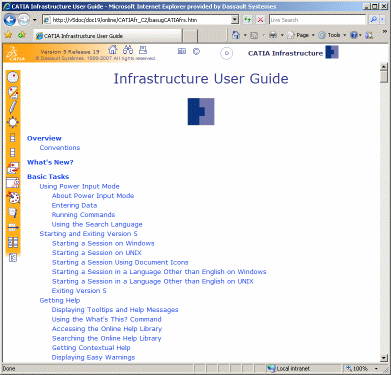Click the round globe icon atop sidebar
The image size is (391, 375).
coord(13,77)
